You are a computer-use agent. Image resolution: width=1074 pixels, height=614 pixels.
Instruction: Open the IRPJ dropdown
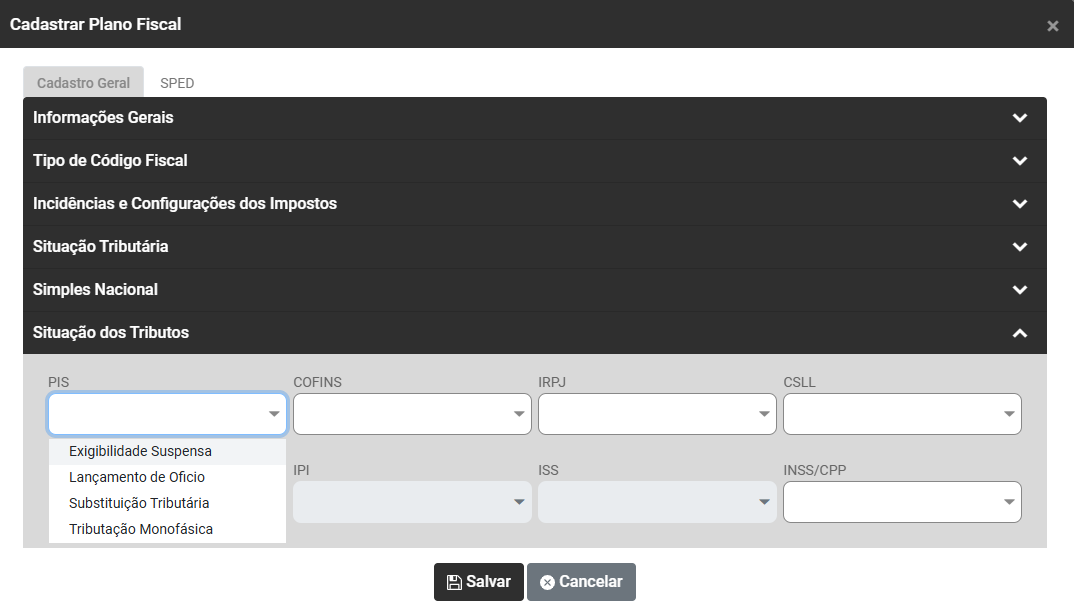(657, 414)
